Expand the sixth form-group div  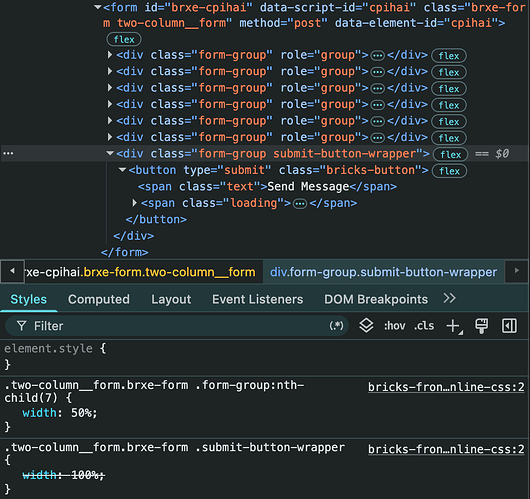110,137
